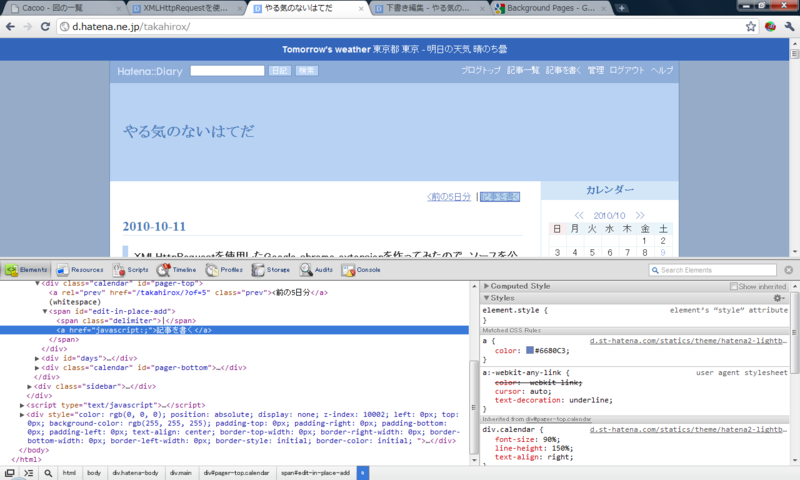Click the colorful extension icon in toolbar
The height and width of the screenshot is (480, 800).
[x=770, y=27]
